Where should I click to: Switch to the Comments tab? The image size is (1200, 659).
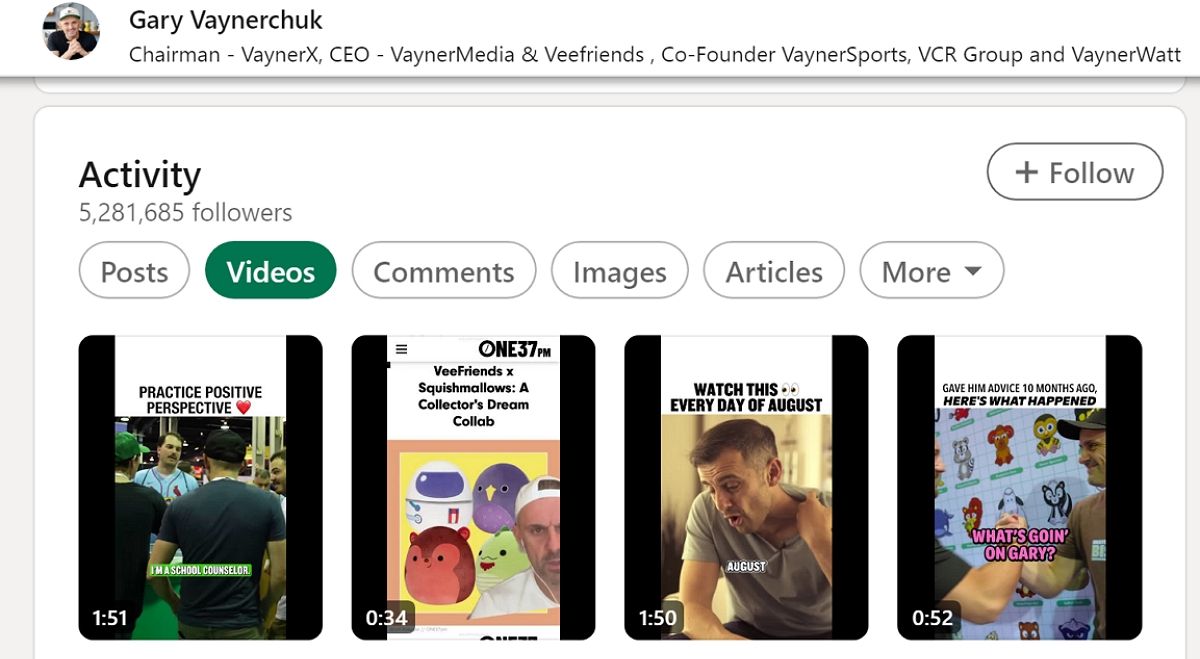(x=443, y=270)
